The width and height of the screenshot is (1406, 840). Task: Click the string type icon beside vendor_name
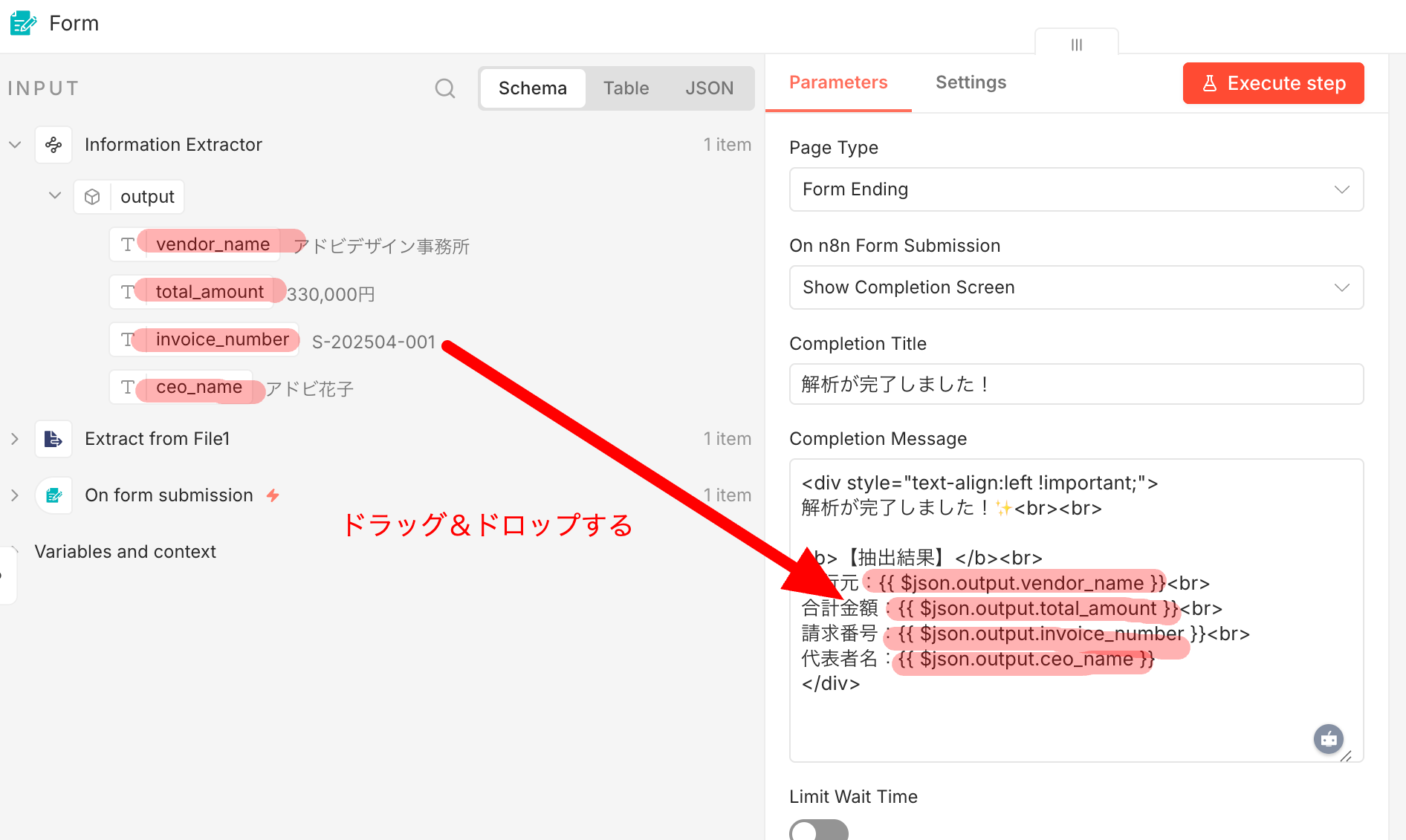[126, 244]
